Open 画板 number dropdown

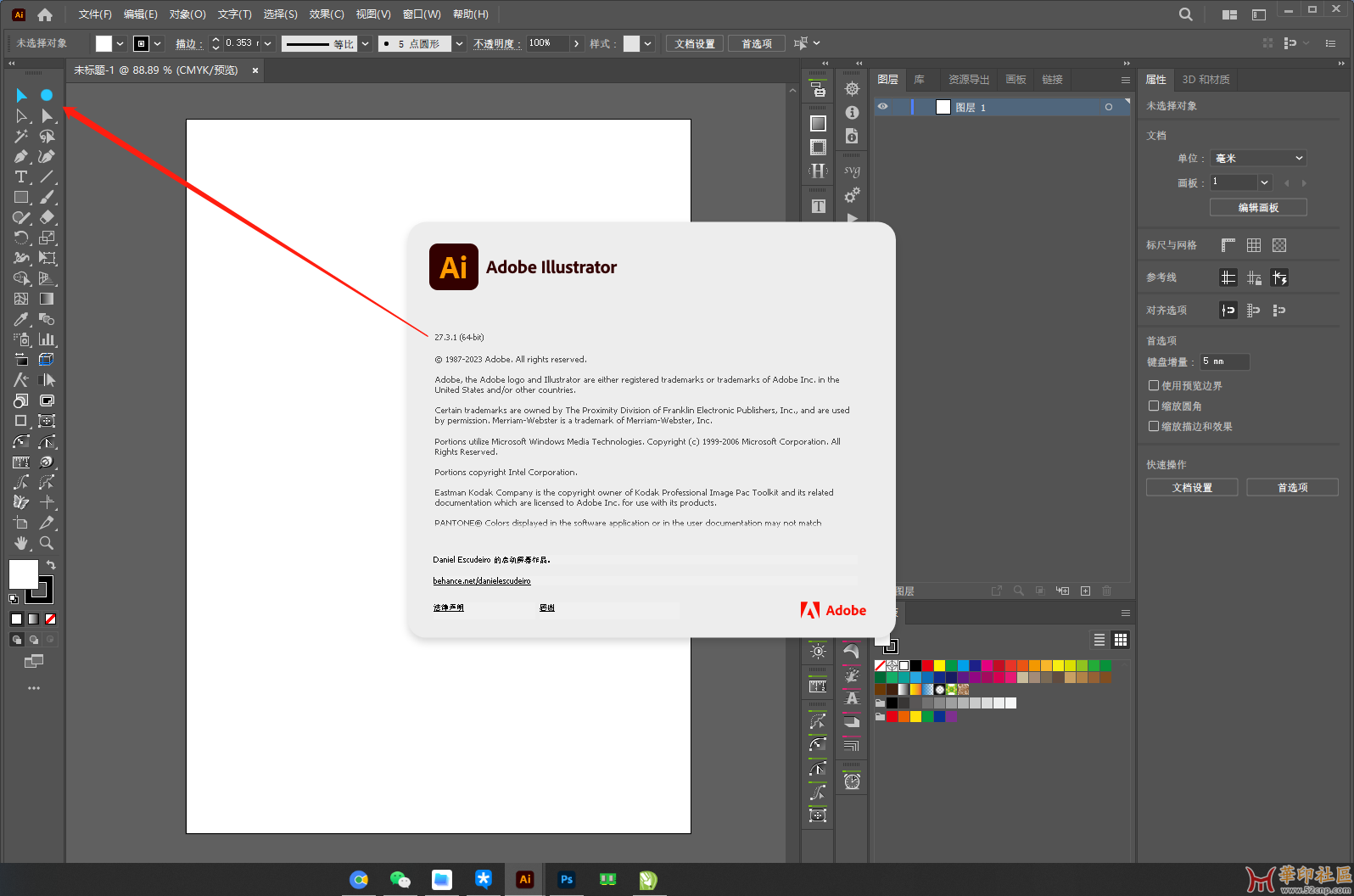coord(1265,182)
